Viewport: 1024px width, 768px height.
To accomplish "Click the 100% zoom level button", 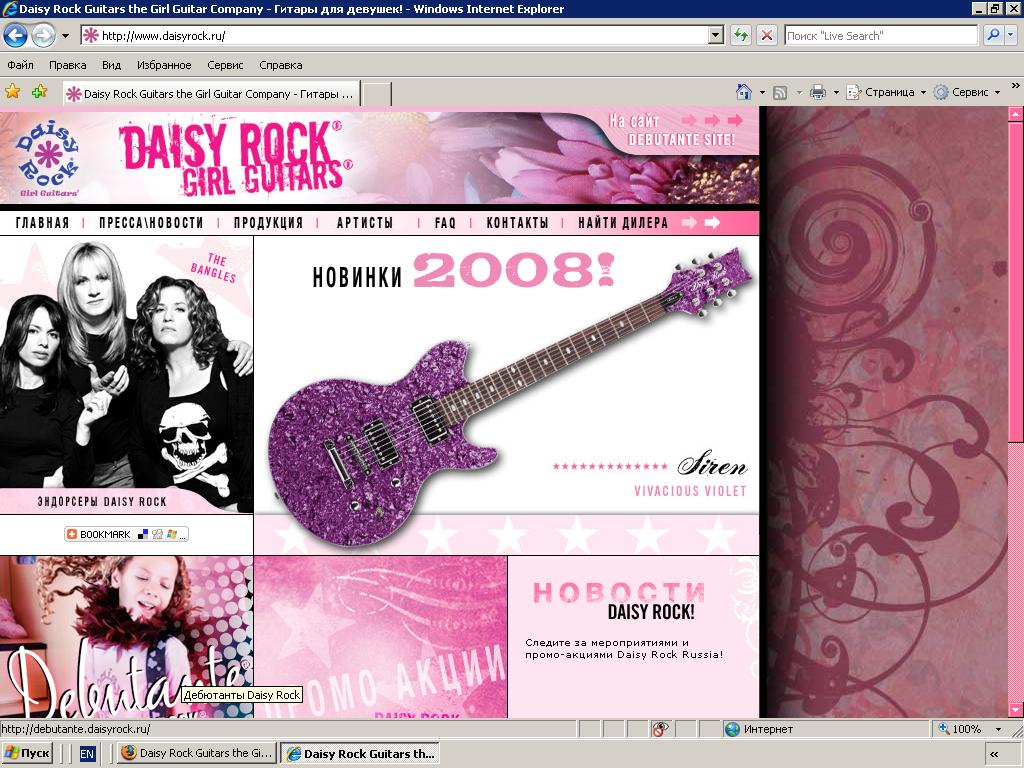I will tap(960, 729).
